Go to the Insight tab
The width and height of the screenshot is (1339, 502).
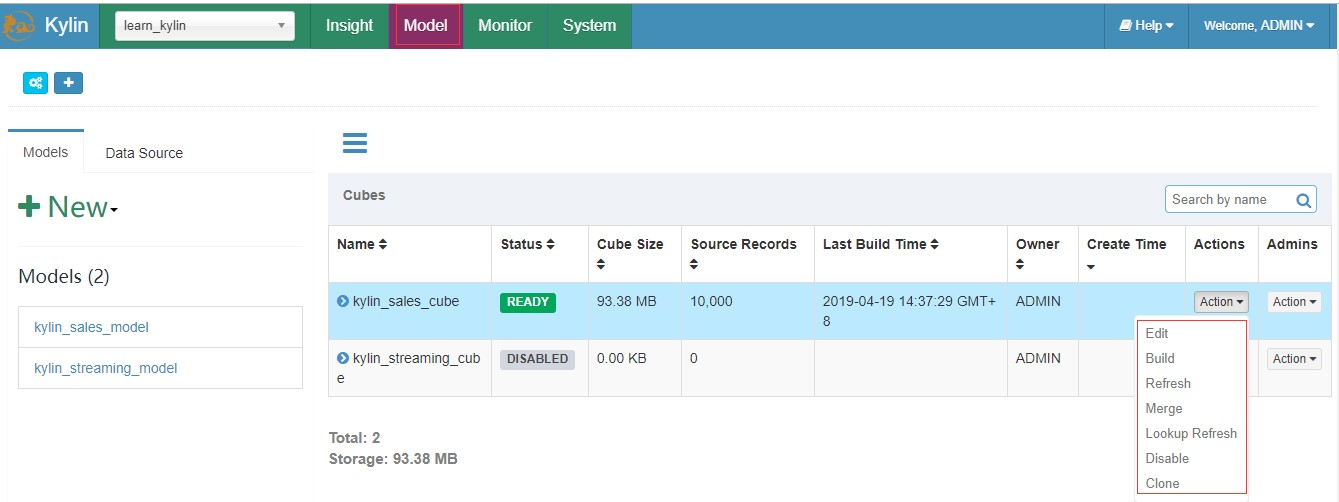click(x=349, y=26)
